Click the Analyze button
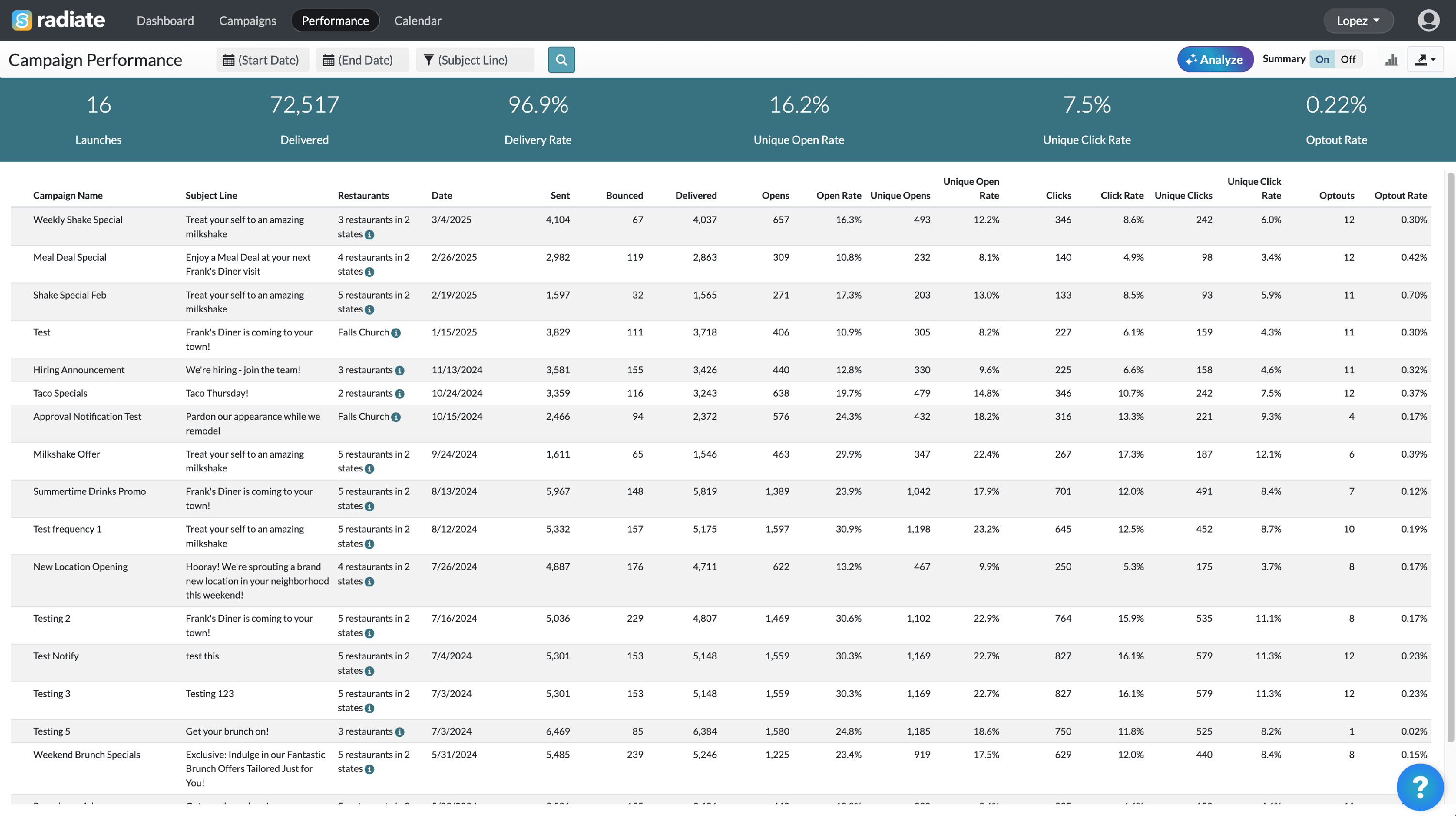Viewport: 1456px width, 816px height. coord(1215,59)
